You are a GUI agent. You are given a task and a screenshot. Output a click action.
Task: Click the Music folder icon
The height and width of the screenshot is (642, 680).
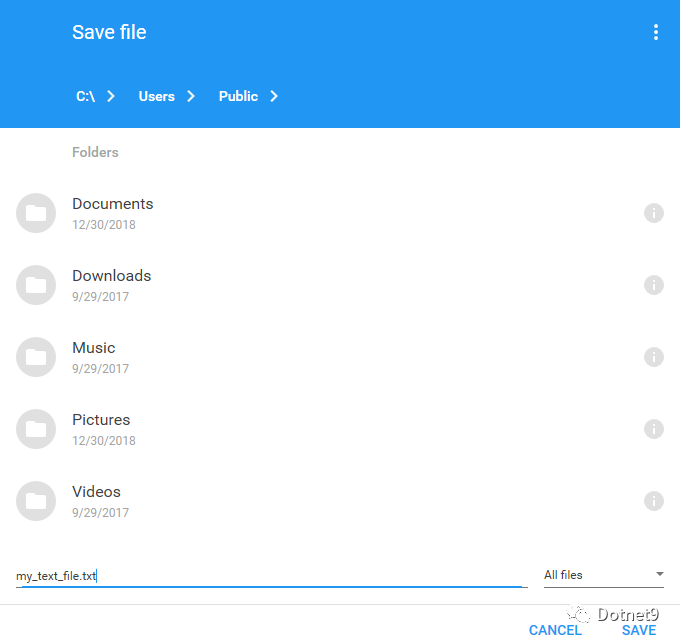tap(36, 357)
